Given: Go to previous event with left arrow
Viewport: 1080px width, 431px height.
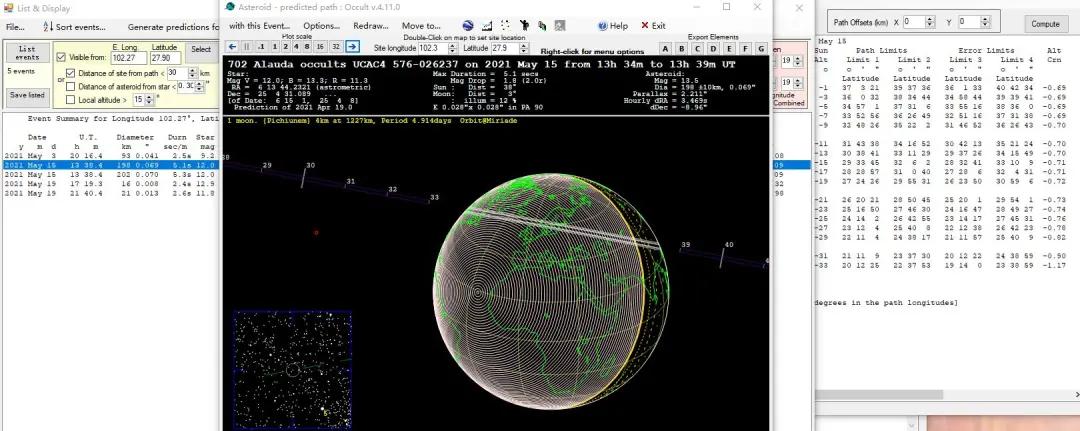Looking at the screenshot, I should pyautogui.click(x=233, y=47).
